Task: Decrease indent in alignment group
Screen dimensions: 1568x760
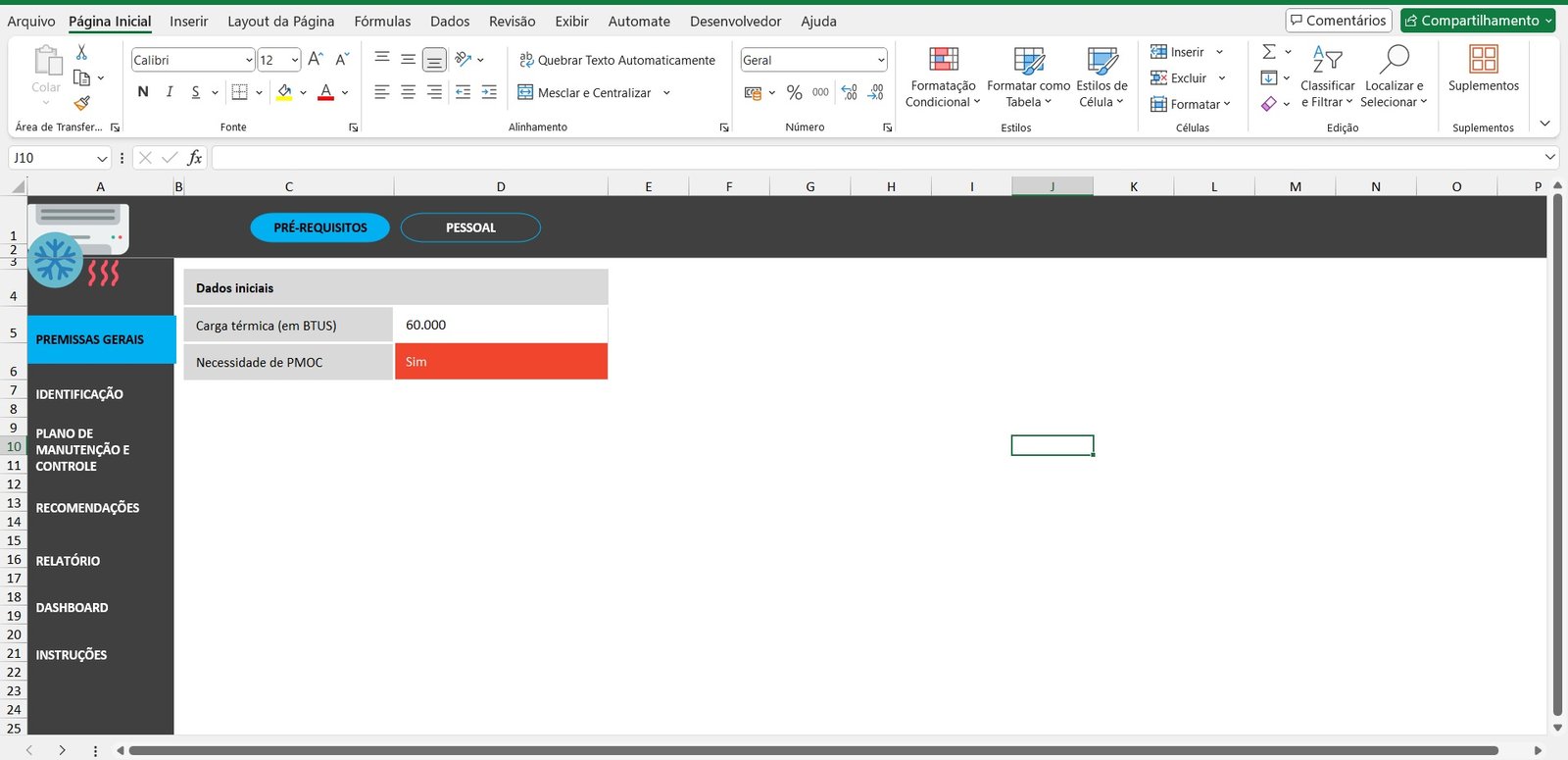Action: click(x=464, y=92)
